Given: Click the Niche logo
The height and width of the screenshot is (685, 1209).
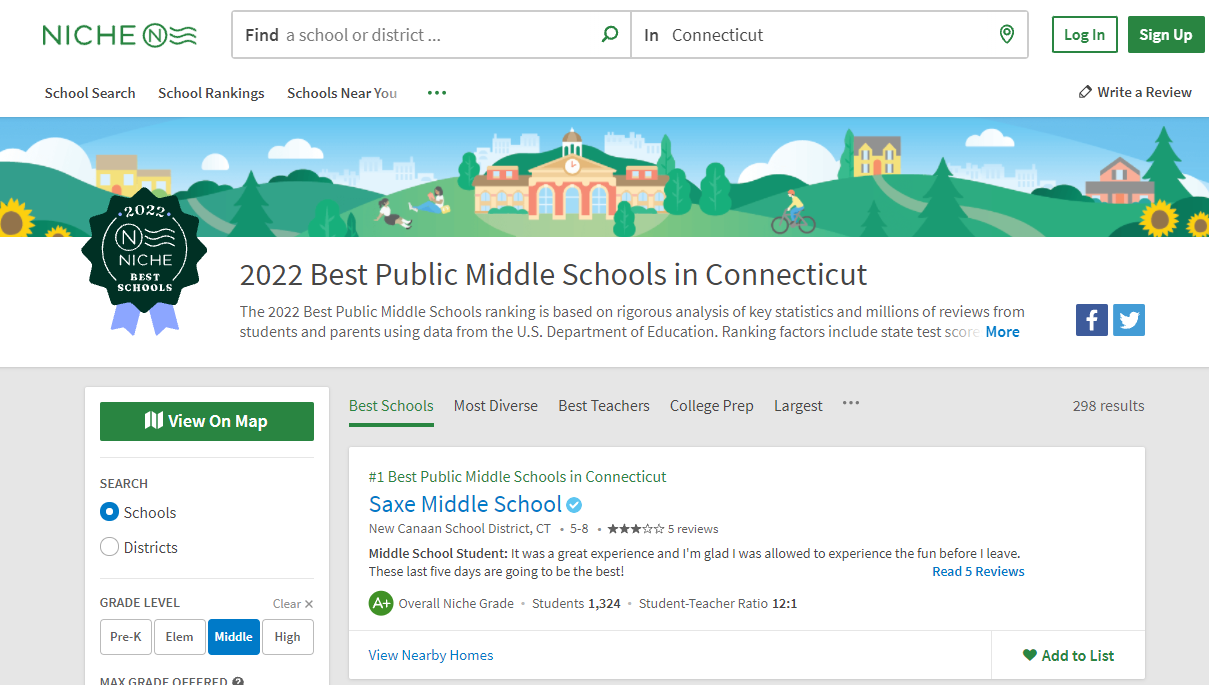Looking at the screenshot, I should coord(119,35).
